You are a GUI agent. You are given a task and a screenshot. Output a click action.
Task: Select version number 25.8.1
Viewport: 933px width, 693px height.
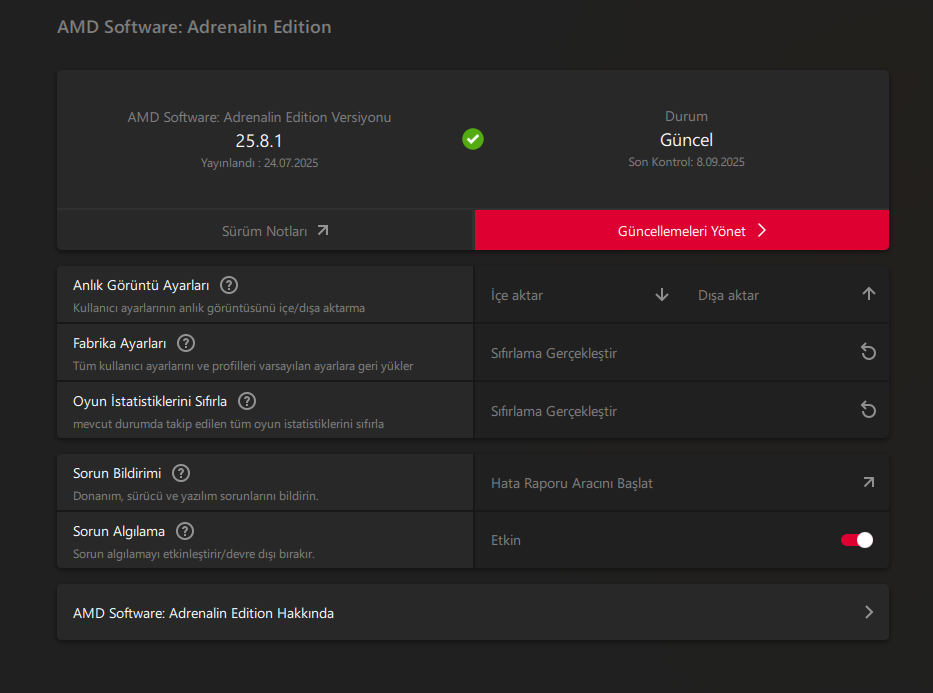point(259,141)
